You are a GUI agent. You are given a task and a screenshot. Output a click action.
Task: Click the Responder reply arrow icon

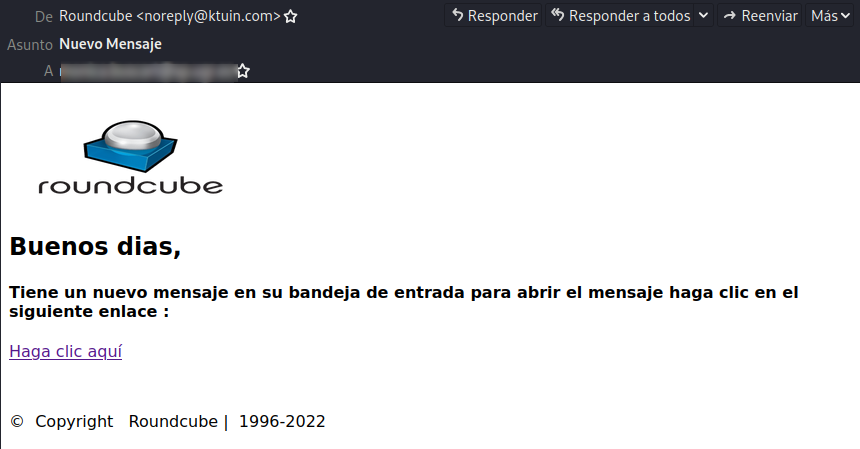(457, 15)
